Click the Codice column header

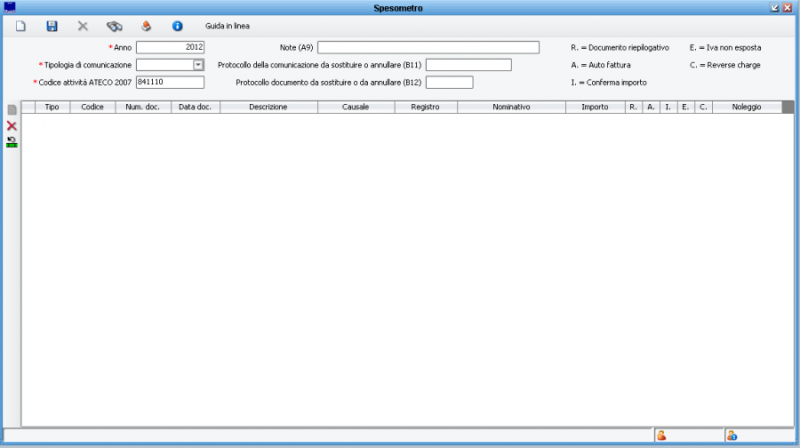[92, 107]
